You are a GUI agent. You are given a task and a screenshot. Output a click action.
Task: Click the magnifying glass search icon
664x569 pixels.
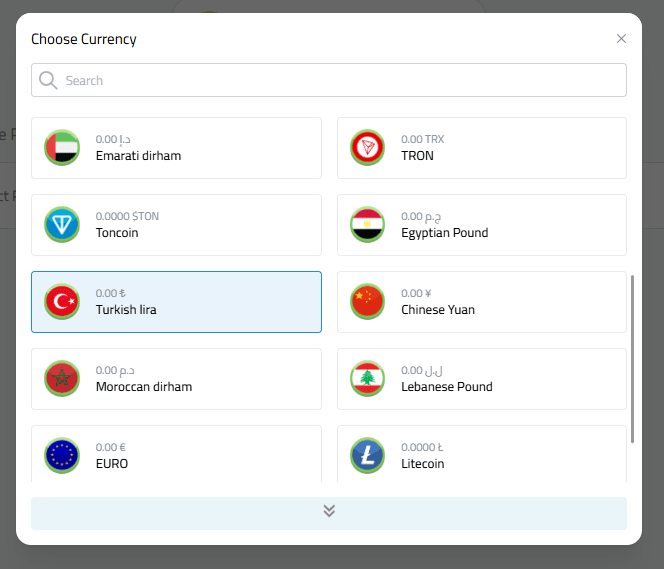click(48, 80)
